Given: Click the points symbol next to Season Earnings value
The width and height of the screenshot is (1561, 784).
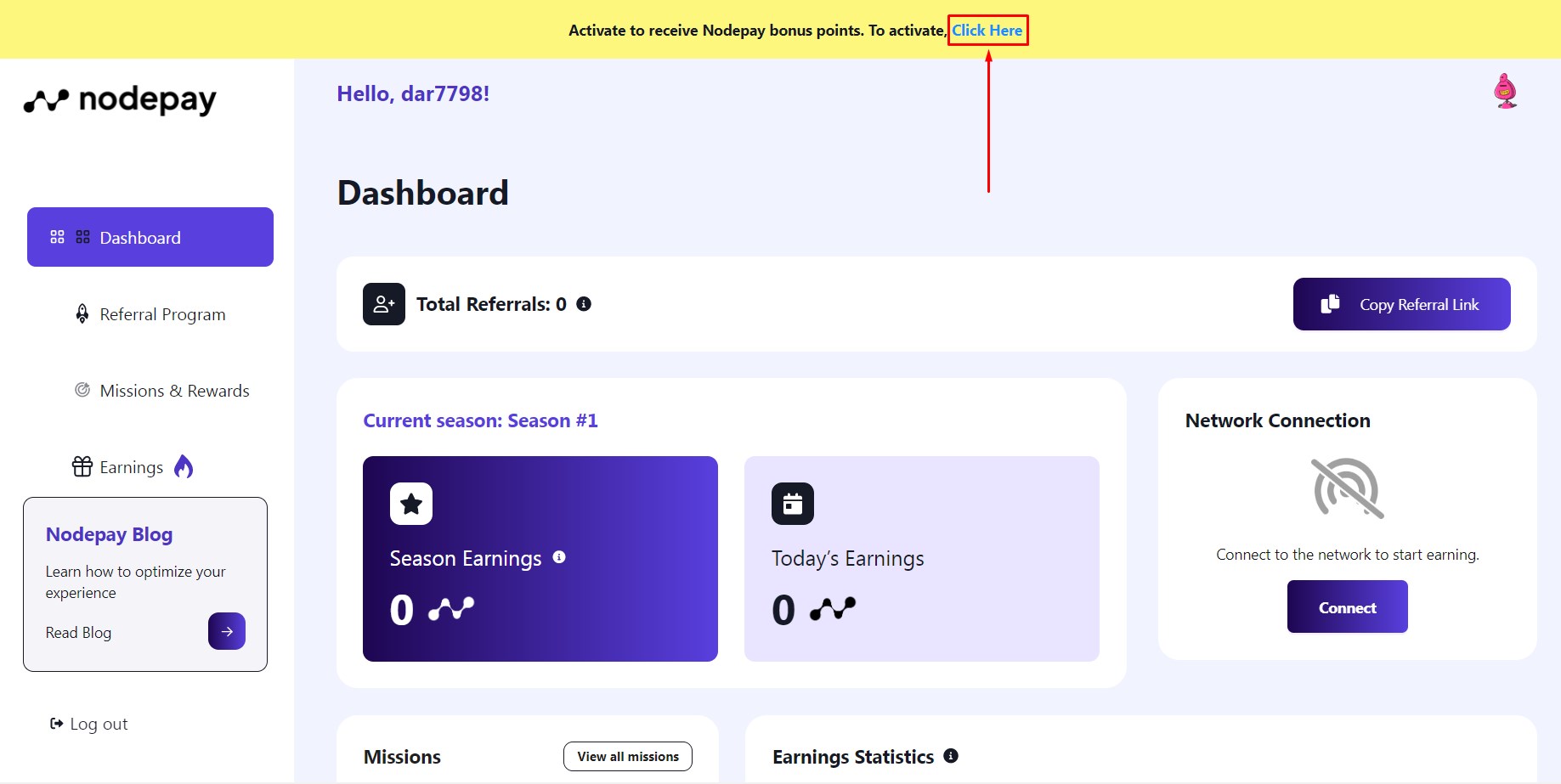Looking at the screenshot, I should point(451,609).
